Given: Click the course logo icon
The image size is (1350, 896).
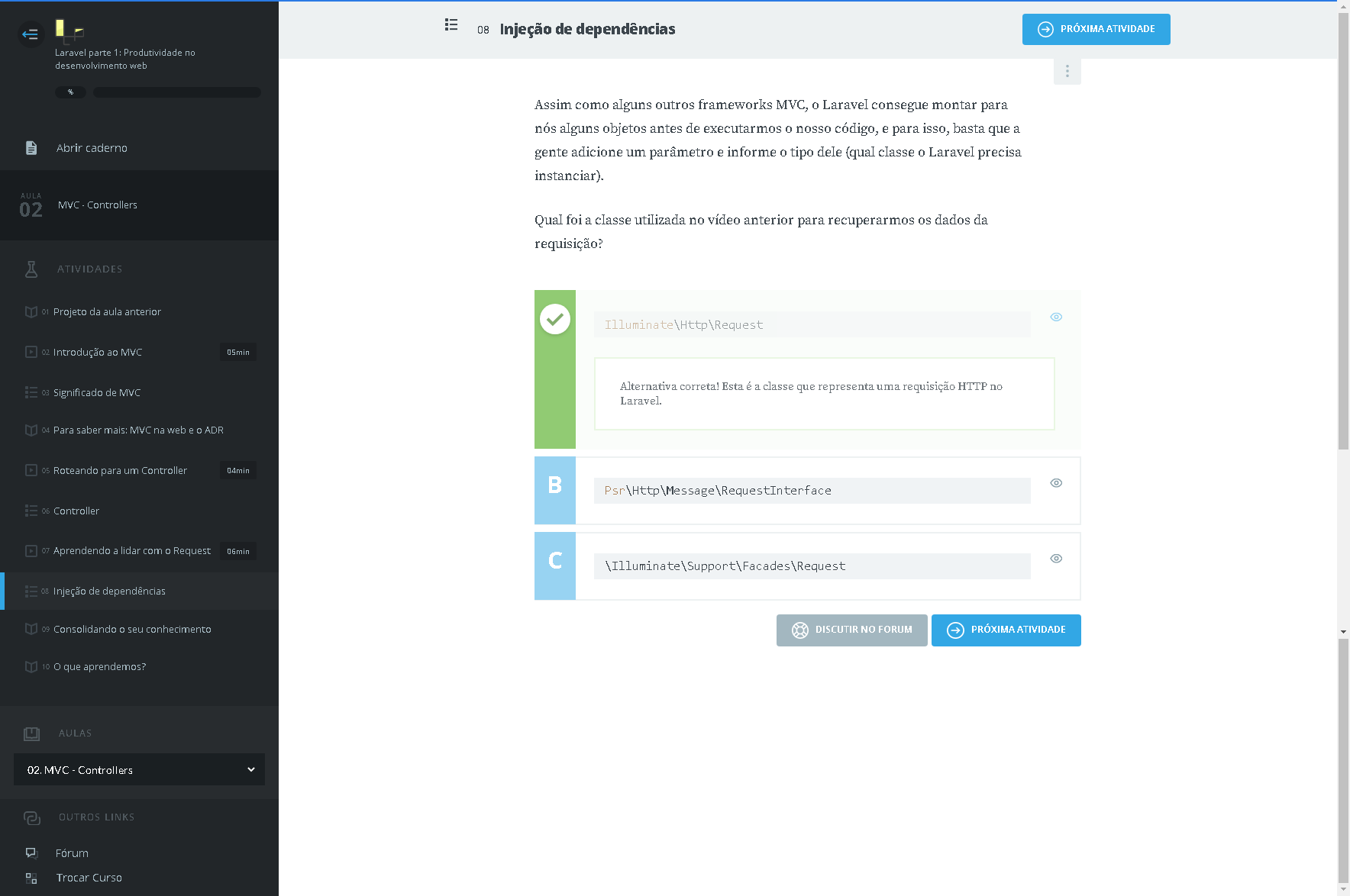Looking at the screenshot, I should pos(69,31).
